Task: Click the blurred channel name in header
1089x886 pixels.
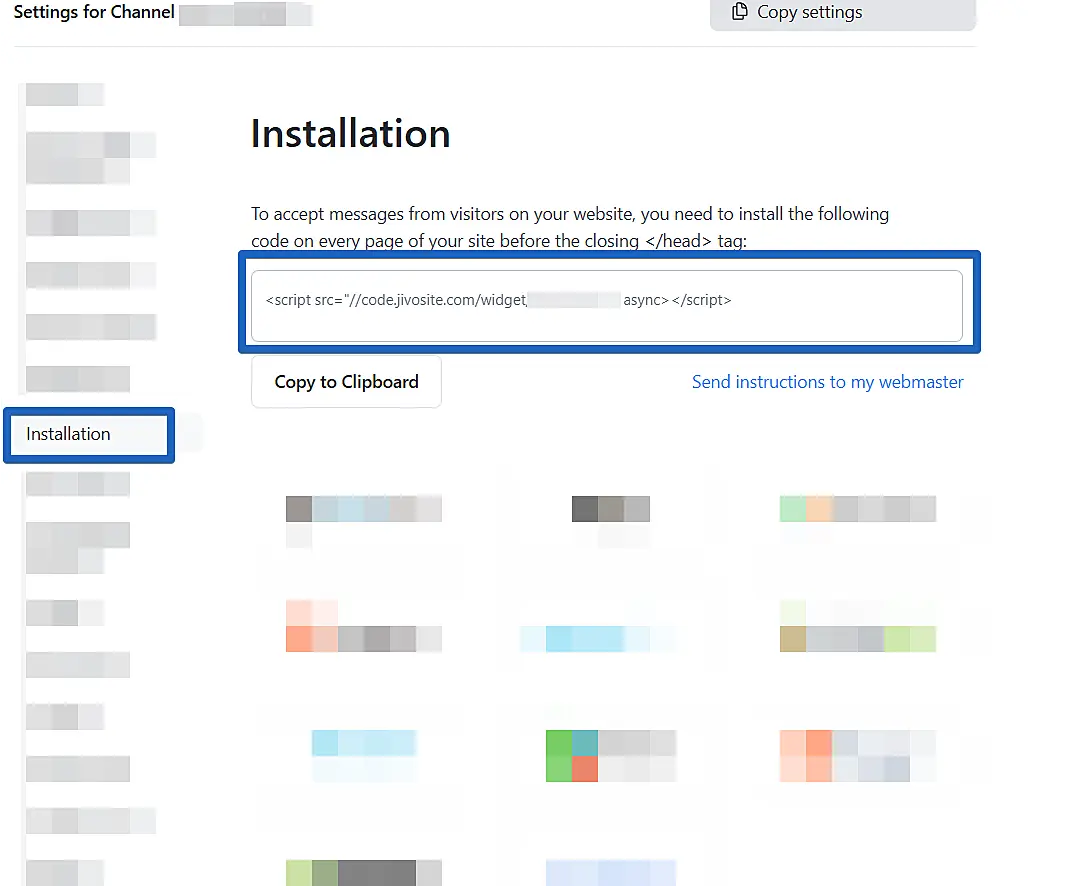Action: [x=245, y=14]
